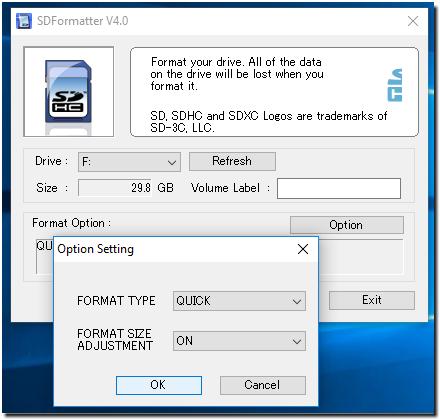Click the 'Volume Label :' text

230,188
